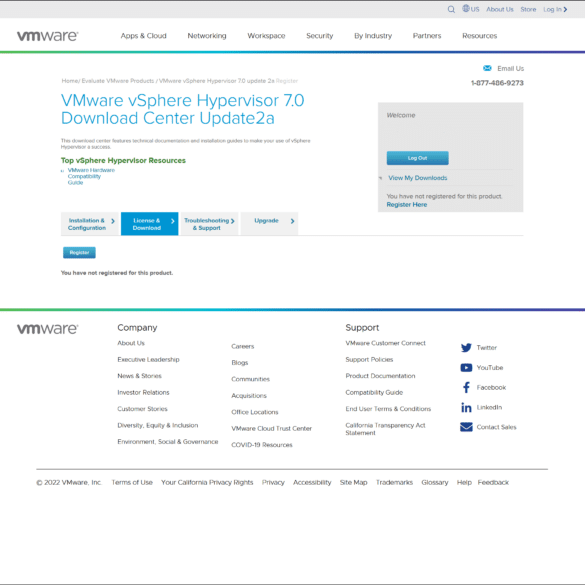Screen dimensions: 585x585
Task: Click chevron on Installation & Configuration tab
Action: coord(113,221)
